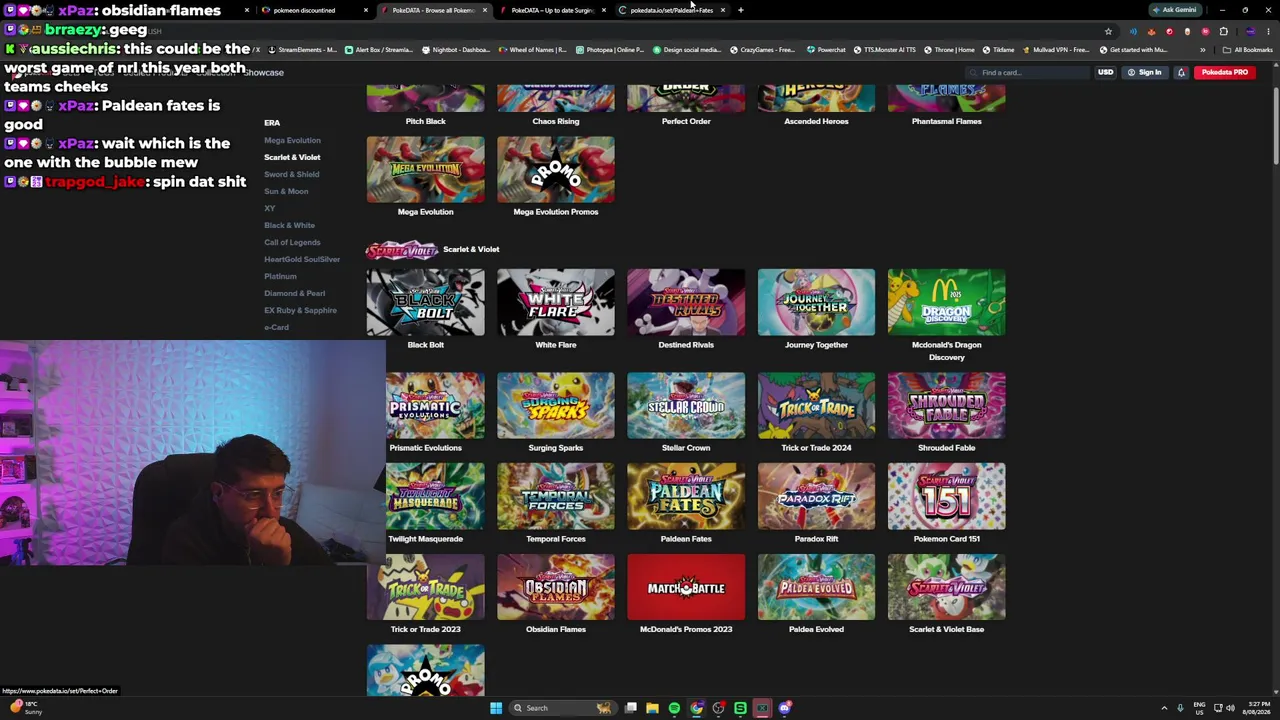Open the Windows Start menu

(495, 708)
